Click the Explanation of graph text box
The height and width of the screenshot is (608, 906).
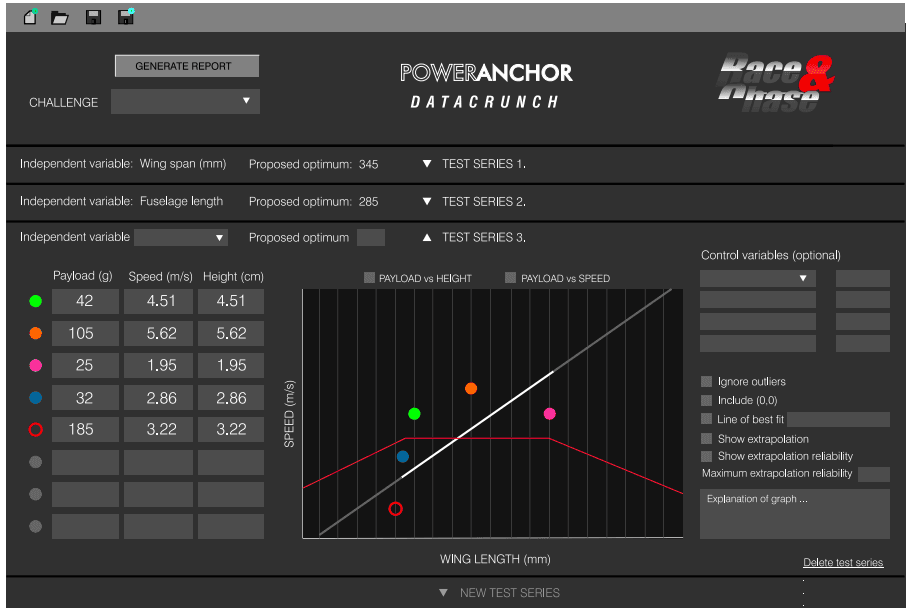(x=794, y=514)
